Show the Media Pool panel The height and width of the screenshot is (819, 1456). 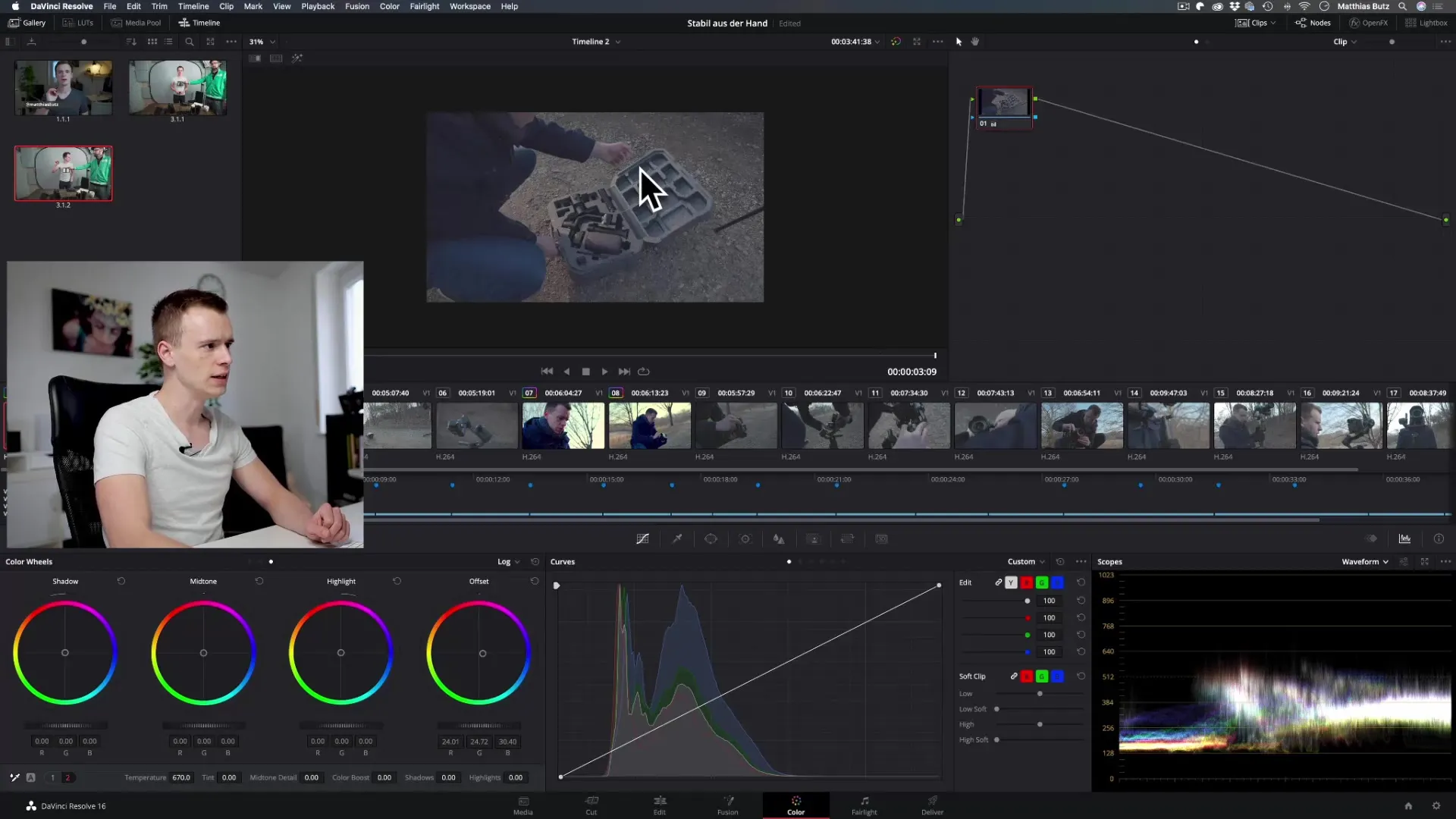[x=136, y=23]
